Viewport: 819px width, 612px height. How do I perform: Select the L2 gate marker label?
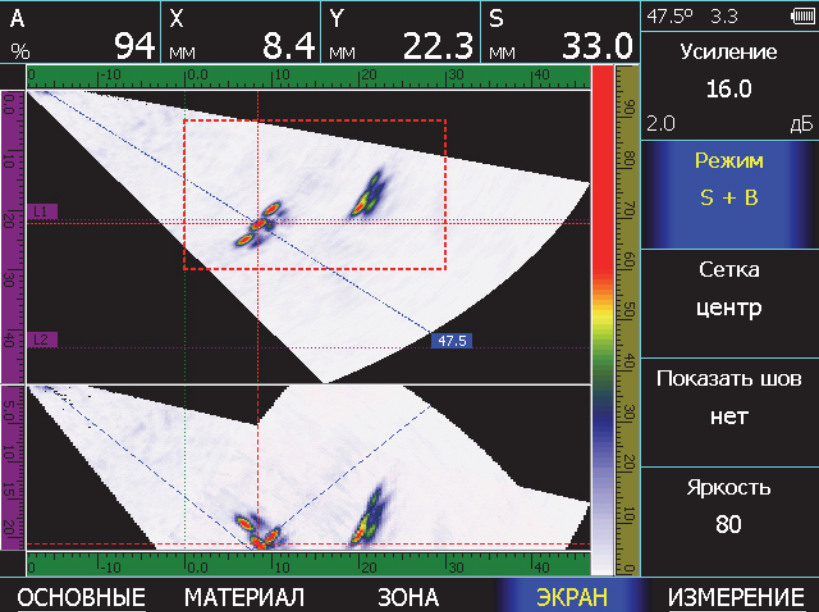43,340
